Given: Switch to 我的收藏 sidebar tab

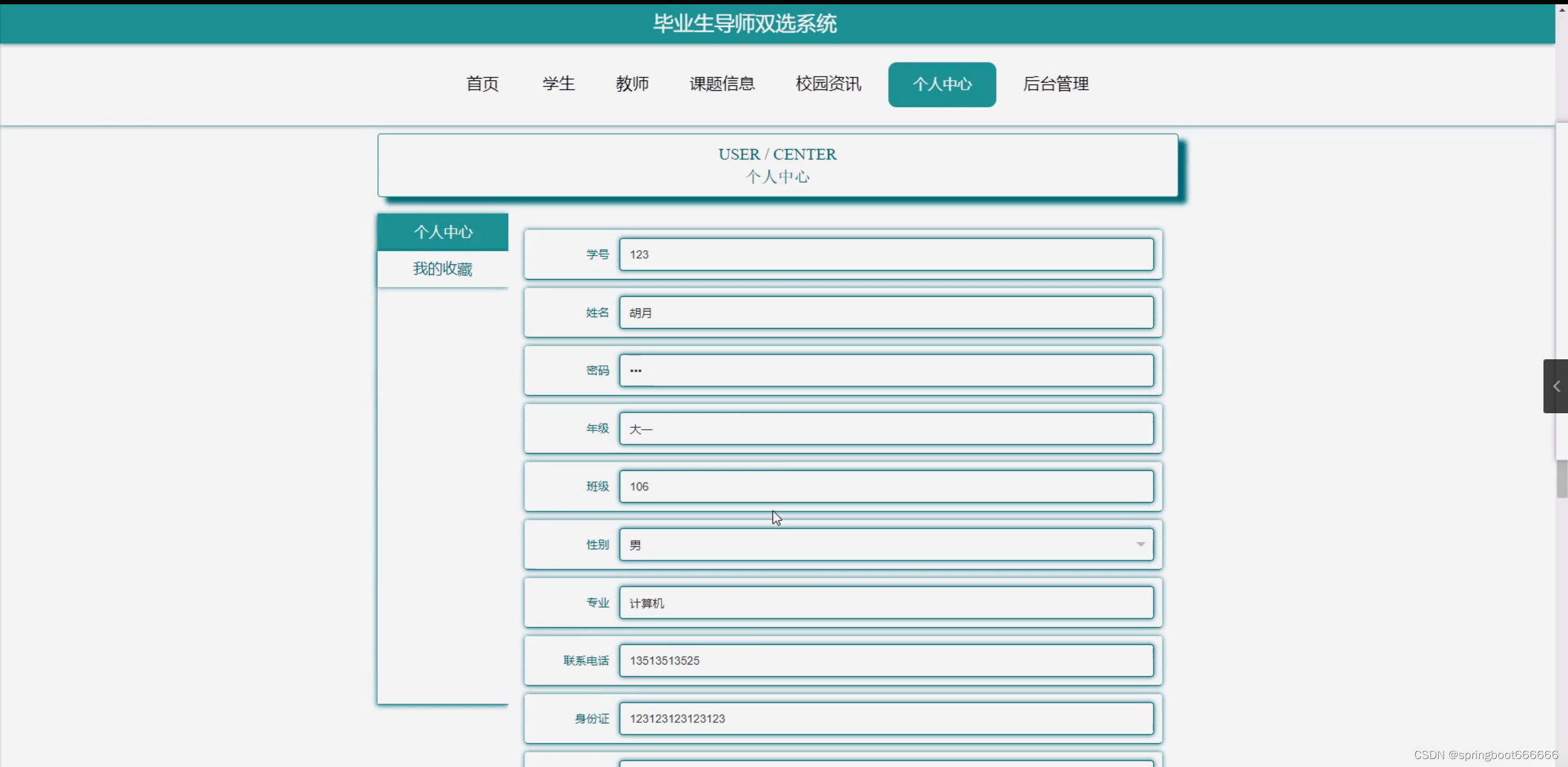Looking at the screenshot, I should click(443, 269).
